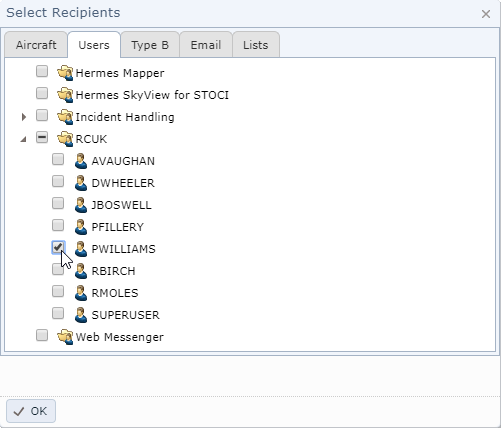Click the Hermes SkyView for STOCI folder icon

(x=65, y=95)
